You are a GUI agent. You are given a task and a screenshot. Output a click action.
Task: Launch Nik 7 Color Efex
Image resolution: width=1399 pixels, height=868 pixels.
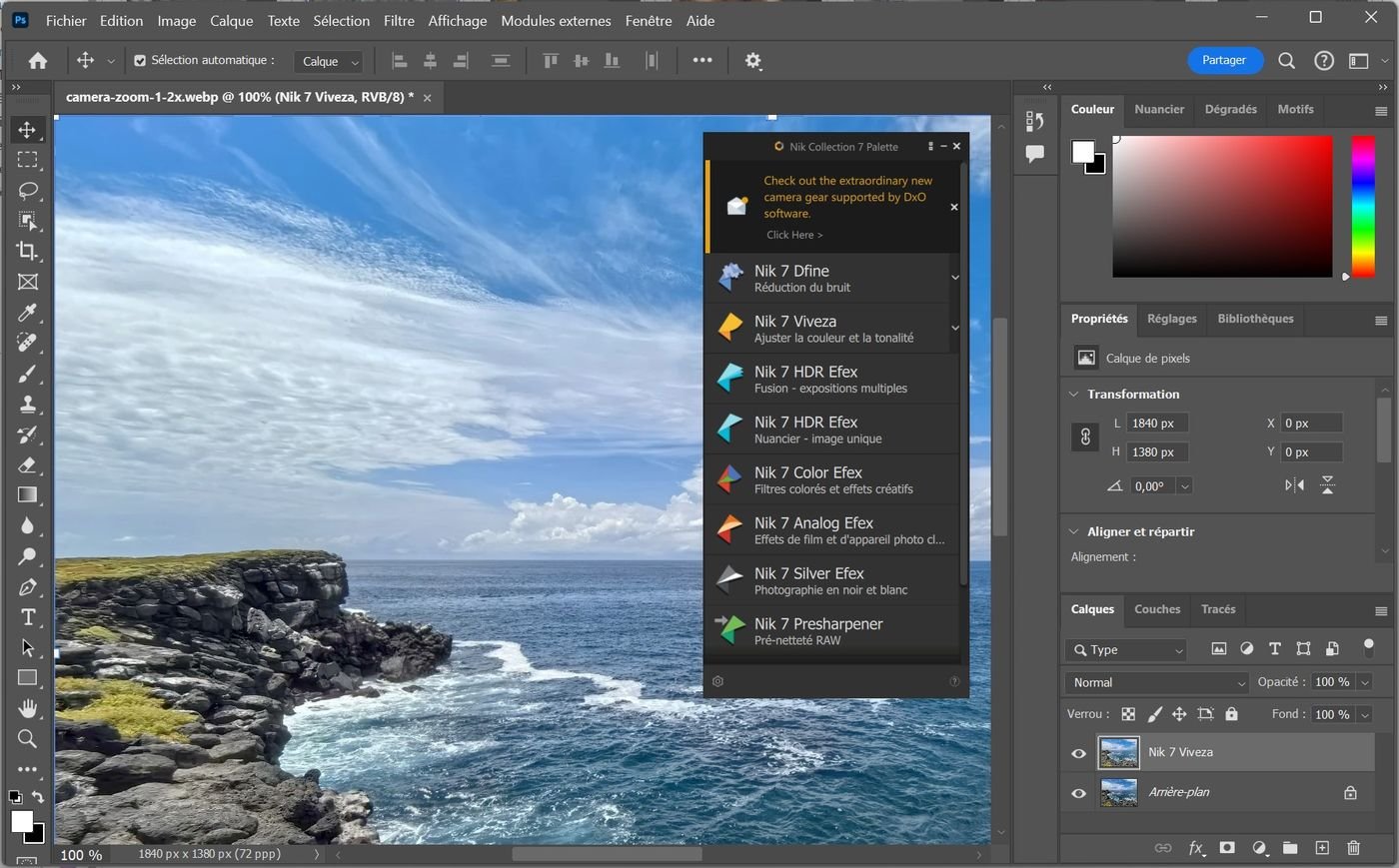pos(831,479)
